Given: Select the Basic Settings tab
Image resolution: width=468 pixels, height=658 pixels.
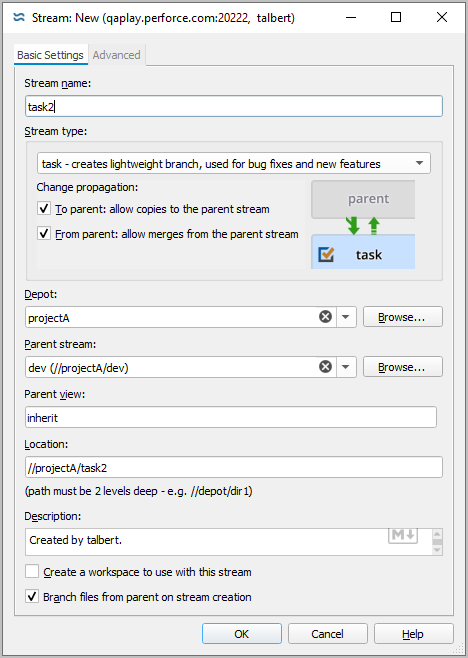Looking at the screenshot, I should click(x=50, y=55).
